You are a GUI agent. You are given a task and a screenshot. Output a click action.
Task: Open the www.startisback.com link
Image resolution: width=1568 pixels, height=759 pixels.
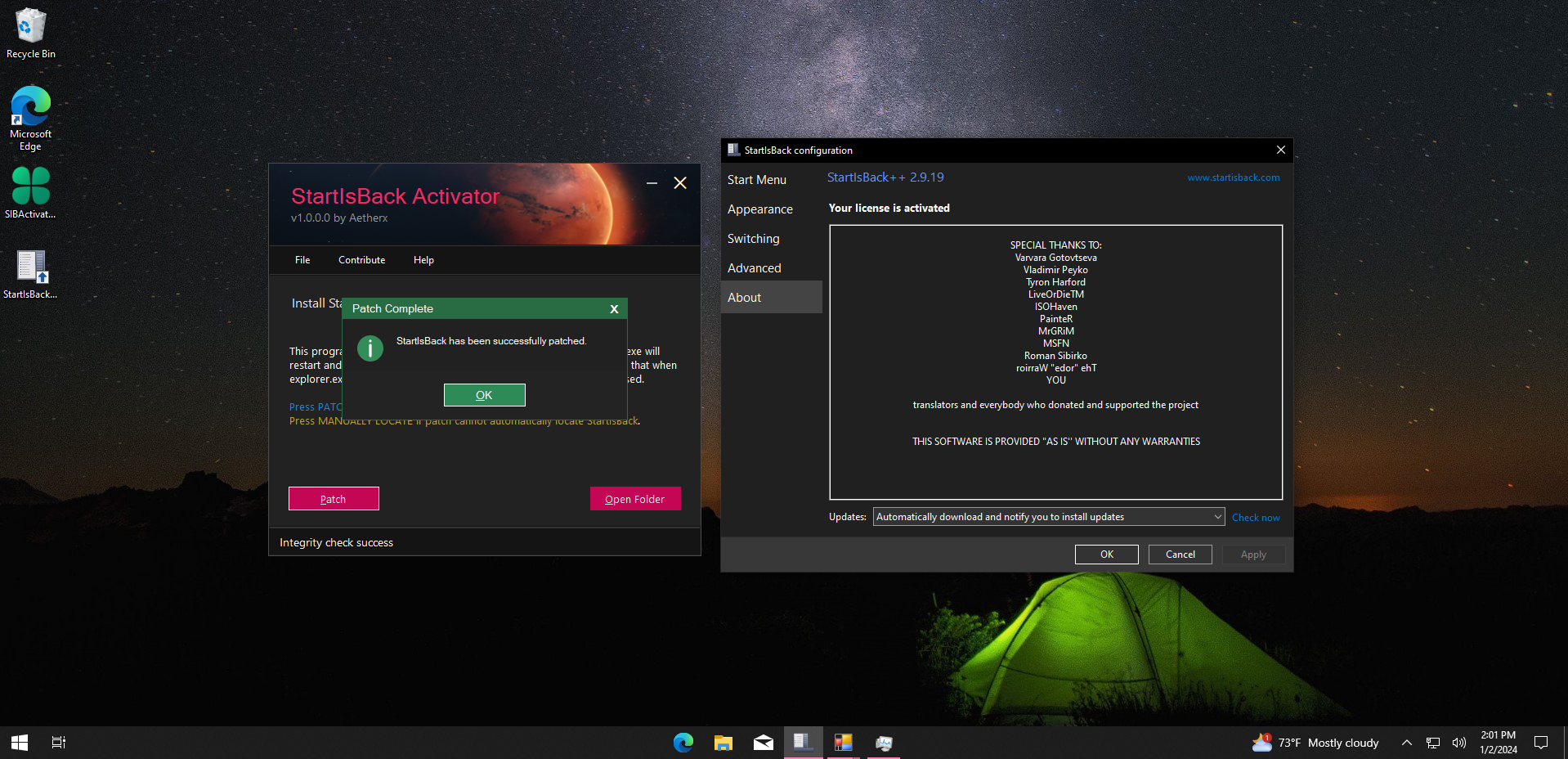coord(1234,177)
